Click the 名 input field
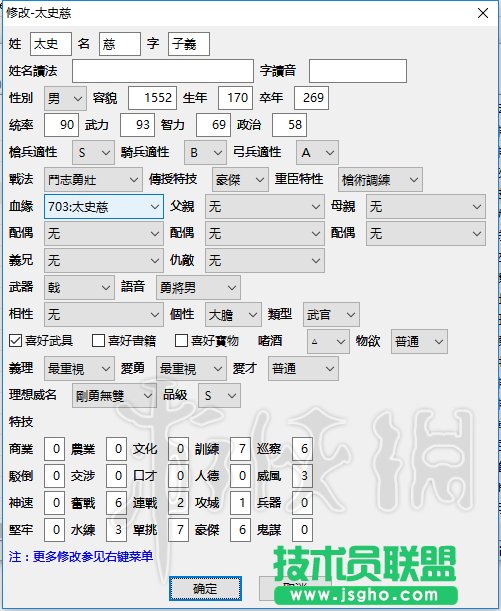The image size is (501, 611). [x=120, y=44]
